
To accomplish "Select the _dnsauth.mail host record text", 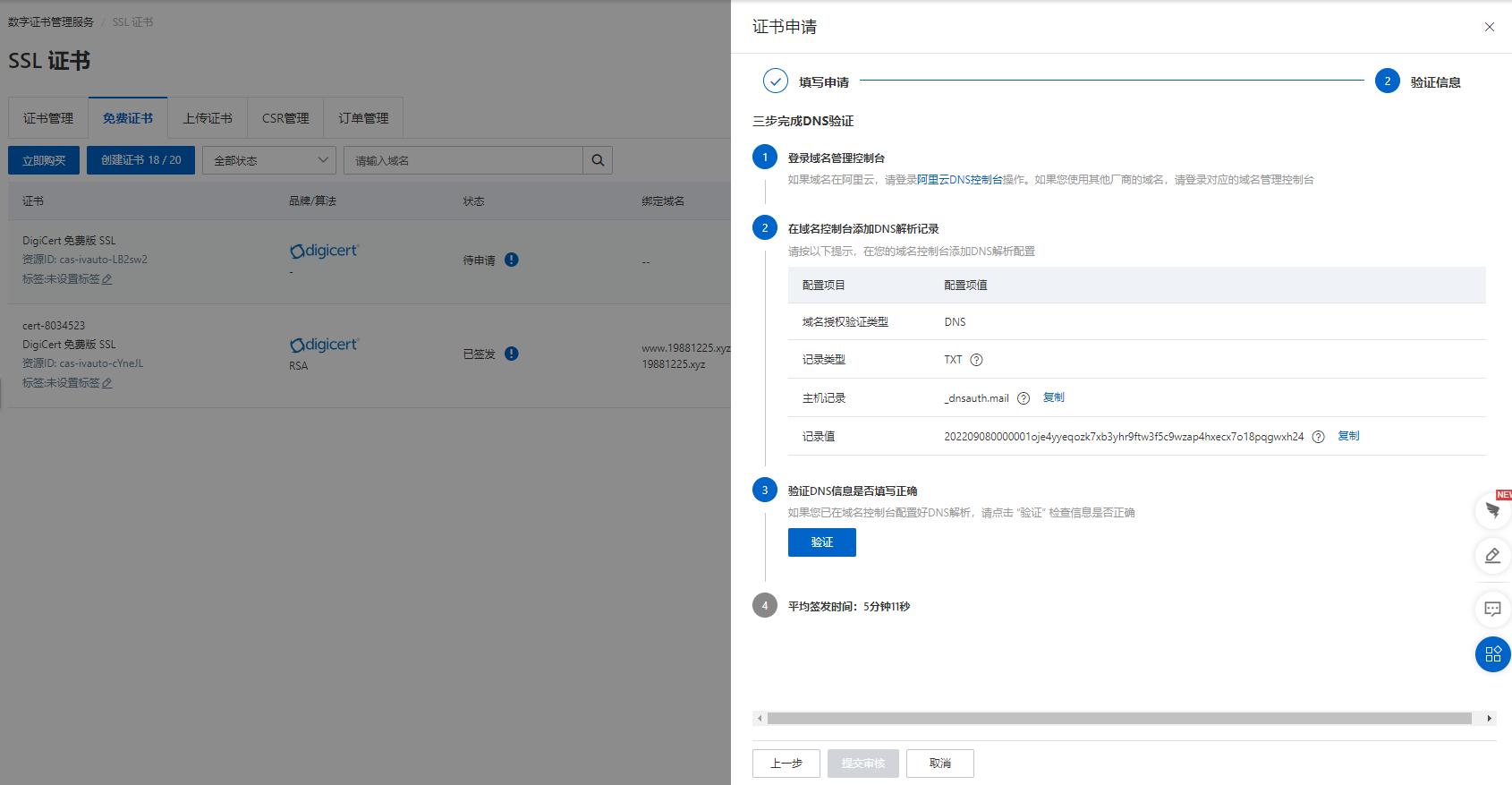I will click(976, 398).
